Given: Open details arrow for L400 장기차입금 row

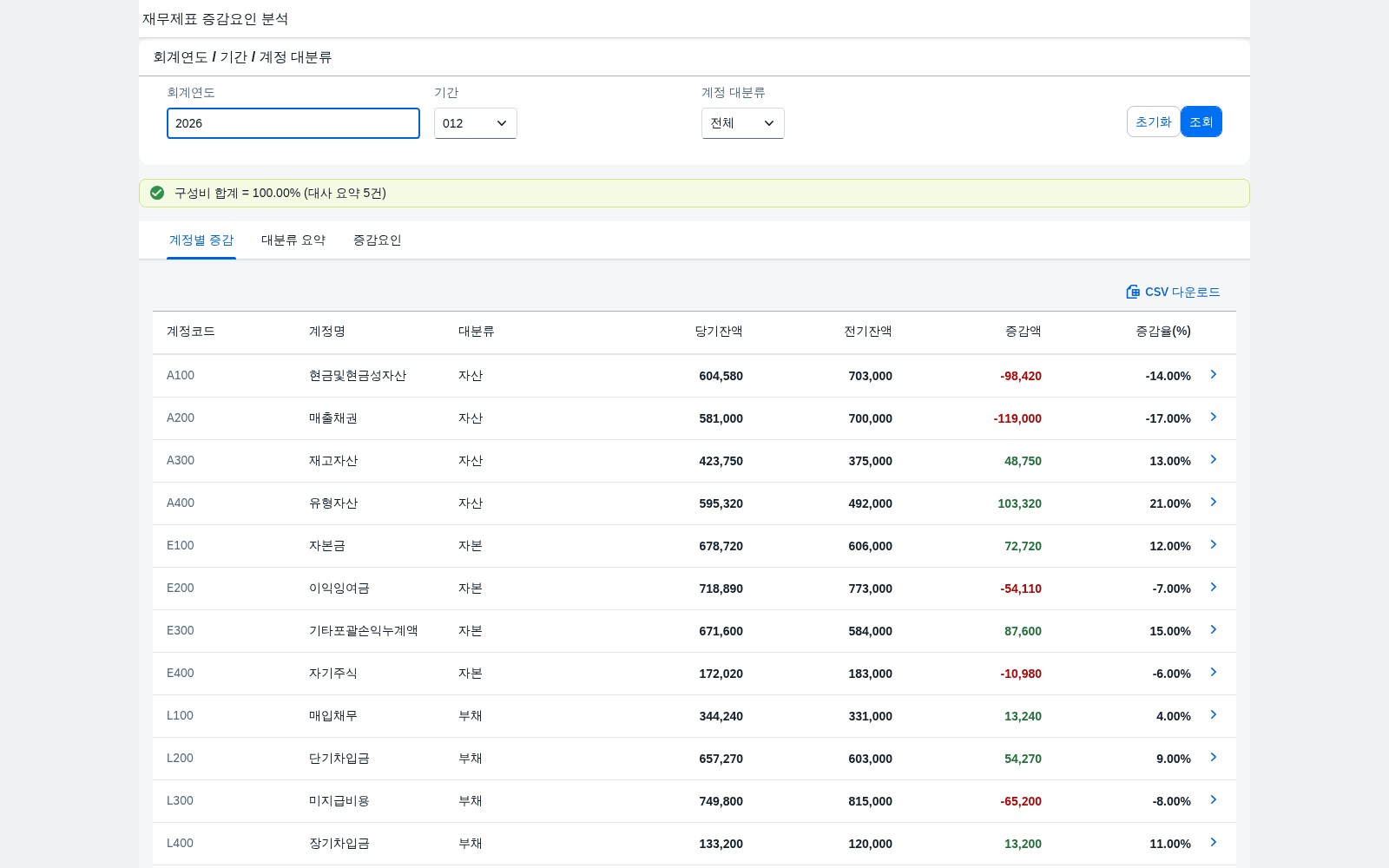Looking at the screenshot, I should pos(1214,842).
